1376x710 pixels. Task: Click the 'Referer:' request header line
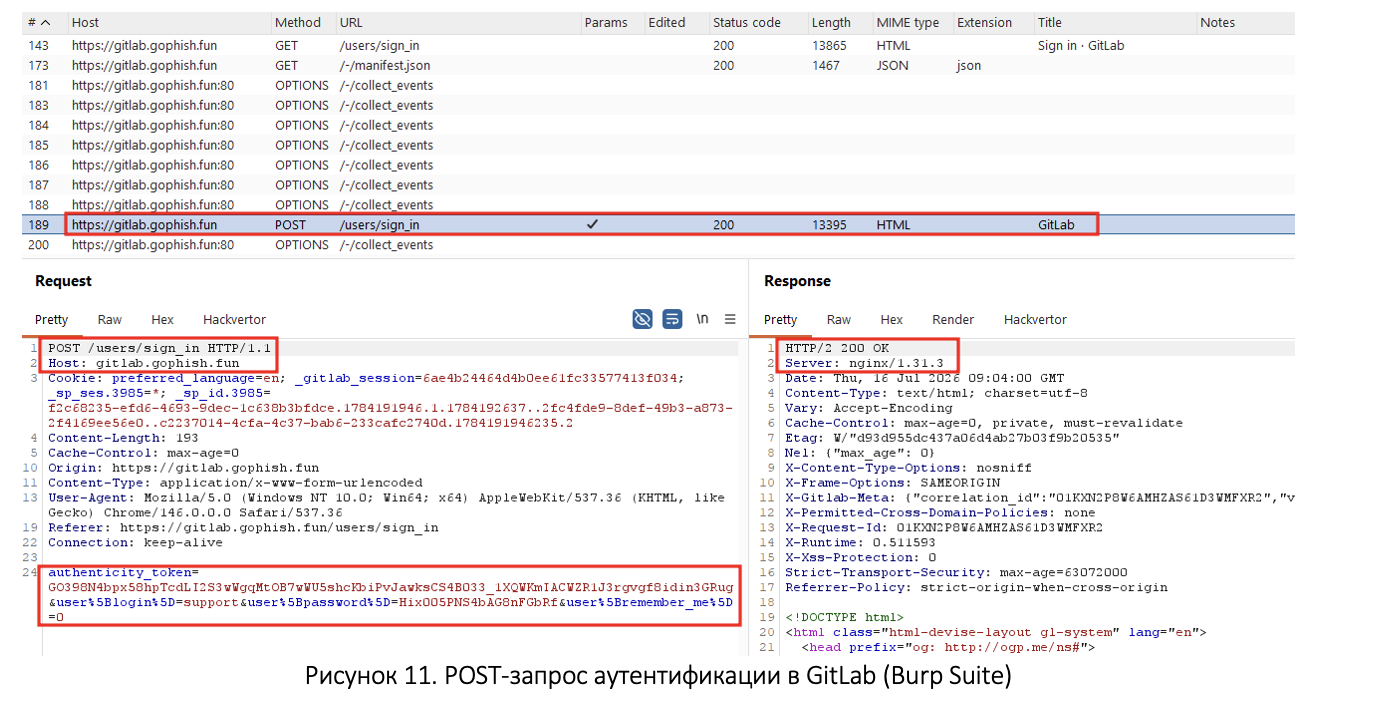tap(243, 528)
